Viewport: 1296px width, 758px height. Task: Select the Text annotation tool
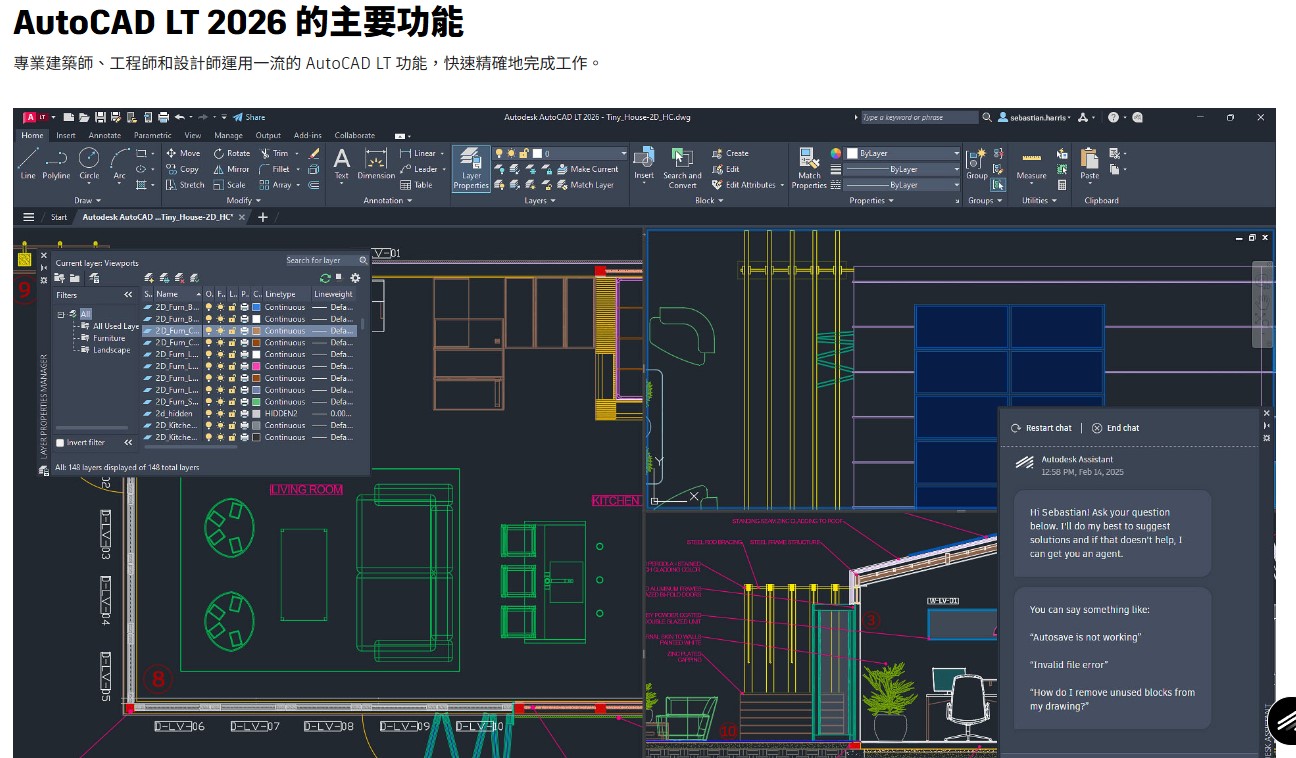(x=341, y=164)
